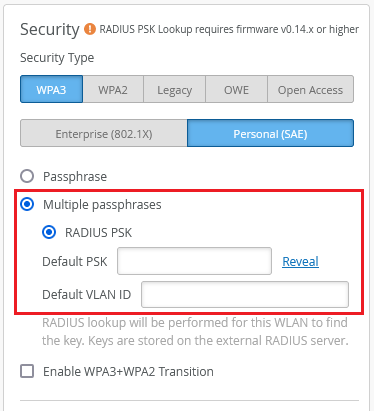374x411 pixels.
Task: Switch to Open Access security
Action: click(310, 89)
